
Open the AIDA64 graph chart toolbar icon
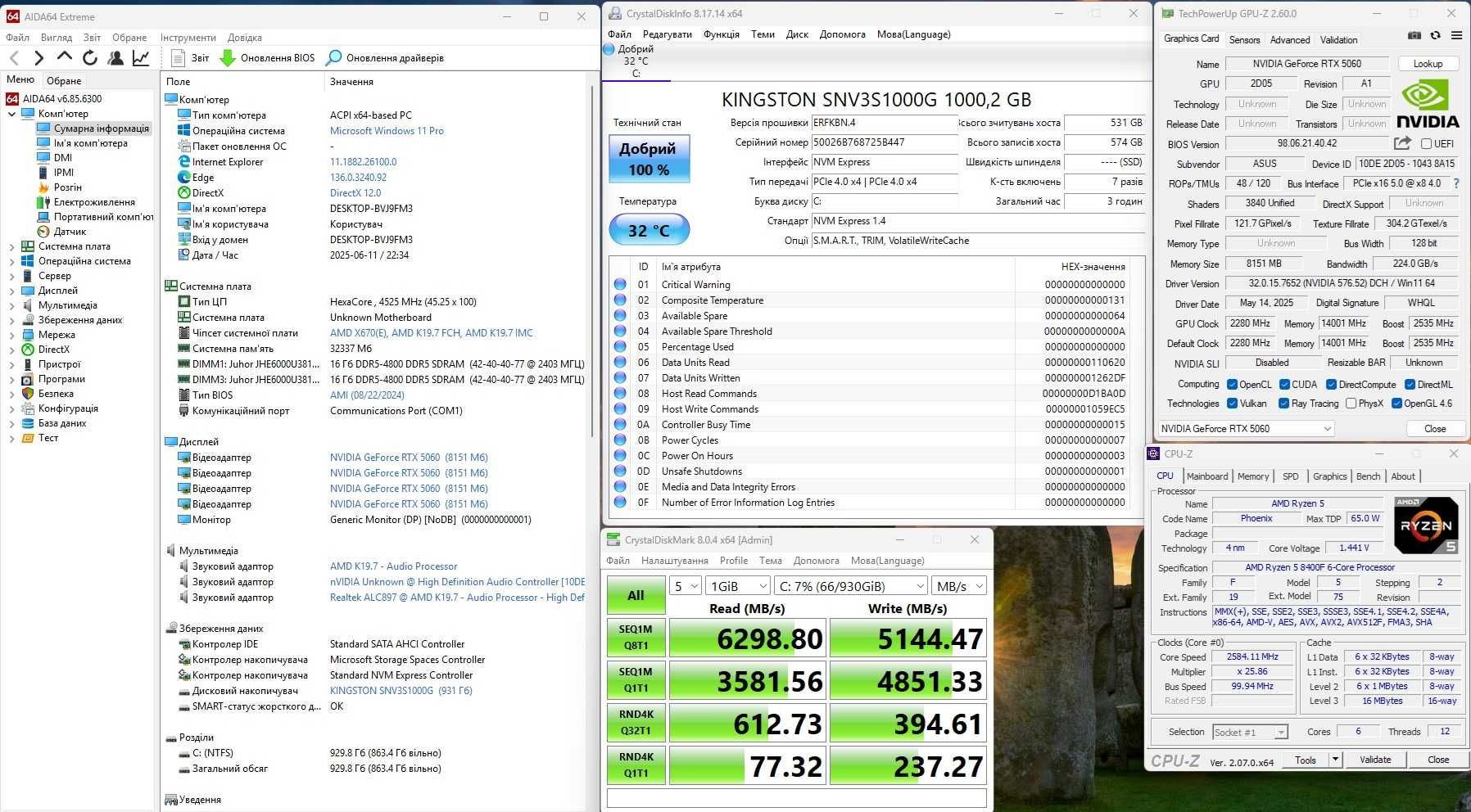[x=141, y=57]
